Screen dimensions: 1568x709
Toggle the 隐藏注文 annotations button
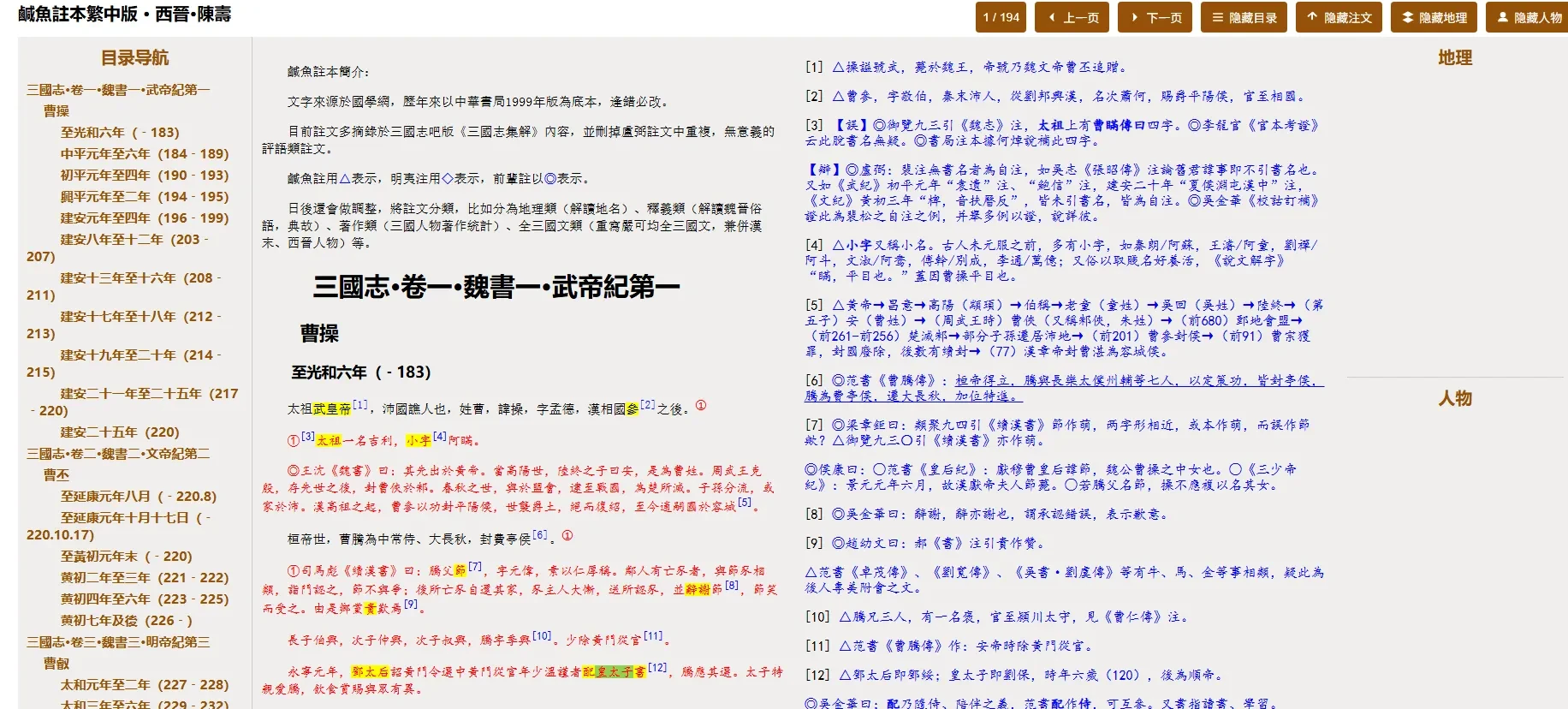[1339, 17]
